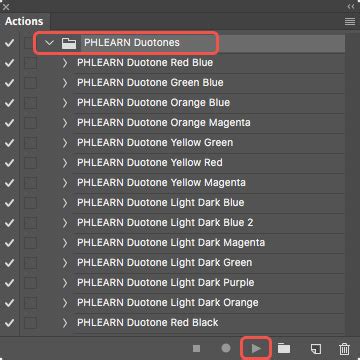Expand the Duotone Red Black action

[65, 323]
